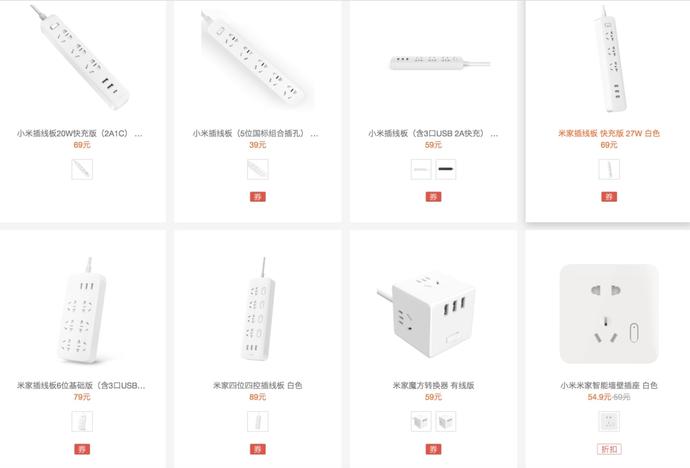Open the 米家四位四控插线板 白色 title link
Viewport: 690px width, 468px height.
(257, 385)
